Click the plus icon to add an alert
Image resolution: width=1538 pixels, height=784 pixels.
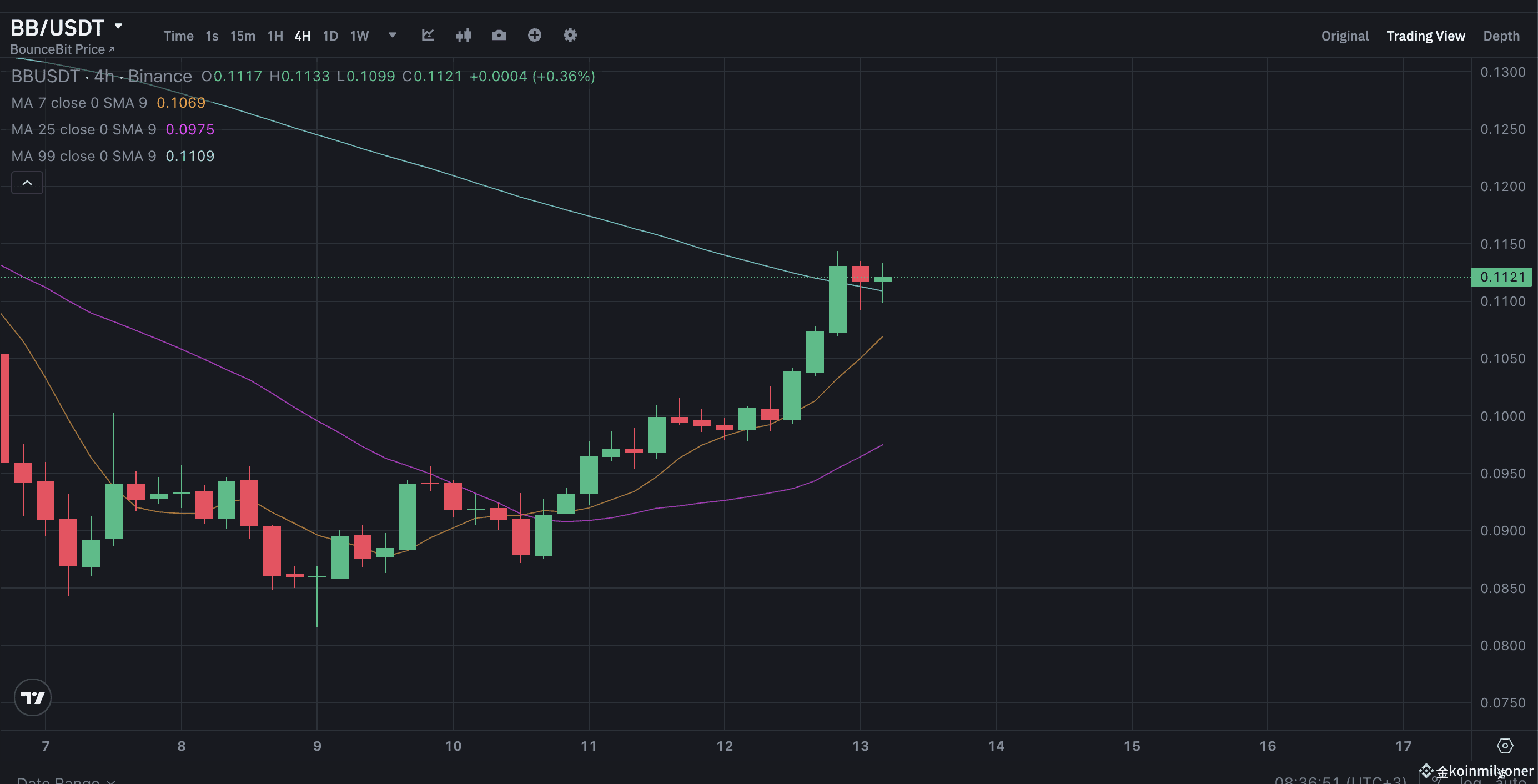pos(534,35)
